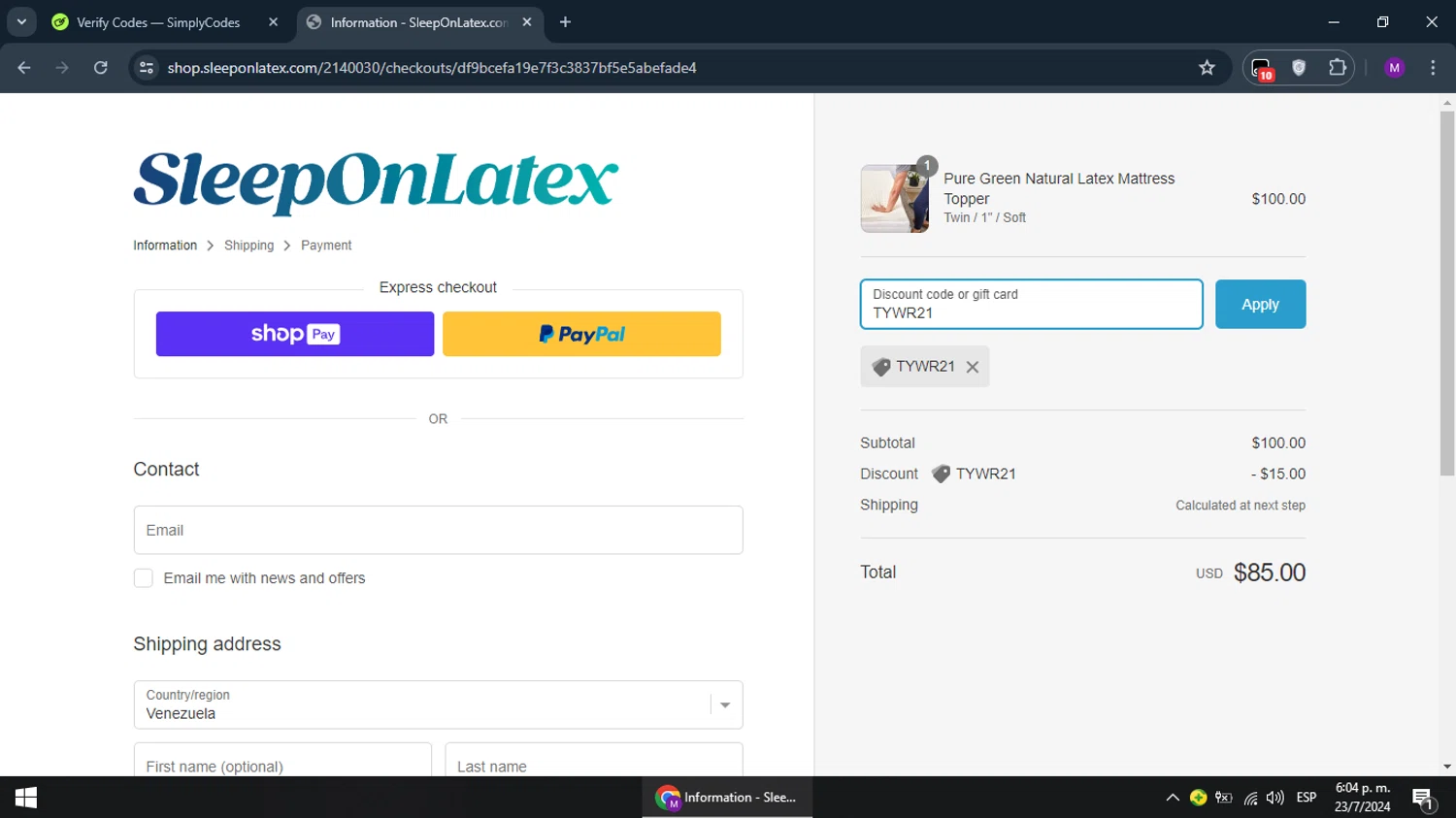
Task: Reload the checkout page
Action: (101, 68)
